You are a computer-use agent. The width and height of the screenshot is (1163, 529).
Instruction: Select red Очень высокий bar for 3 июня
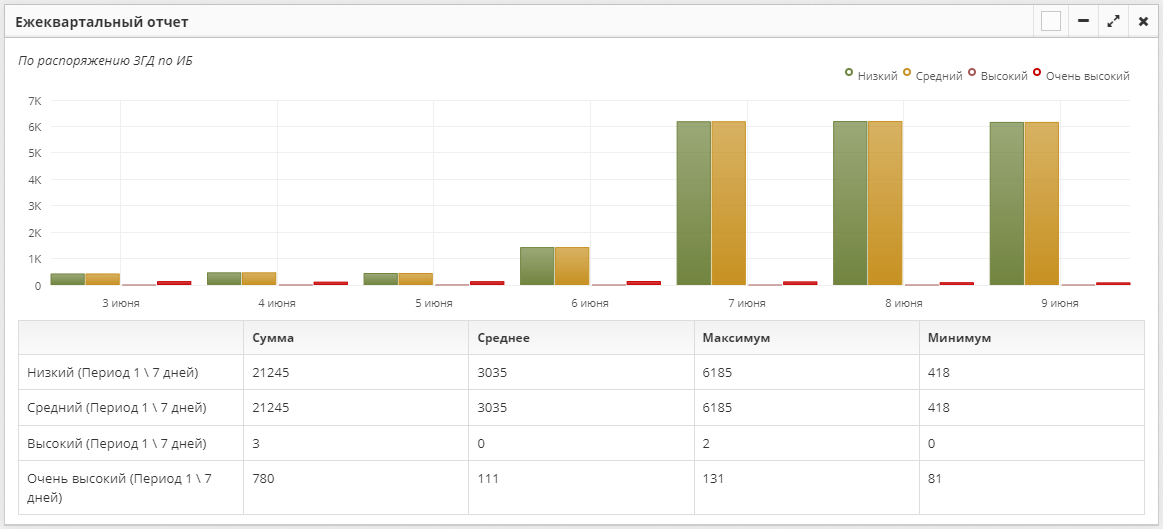click(174, 283)
